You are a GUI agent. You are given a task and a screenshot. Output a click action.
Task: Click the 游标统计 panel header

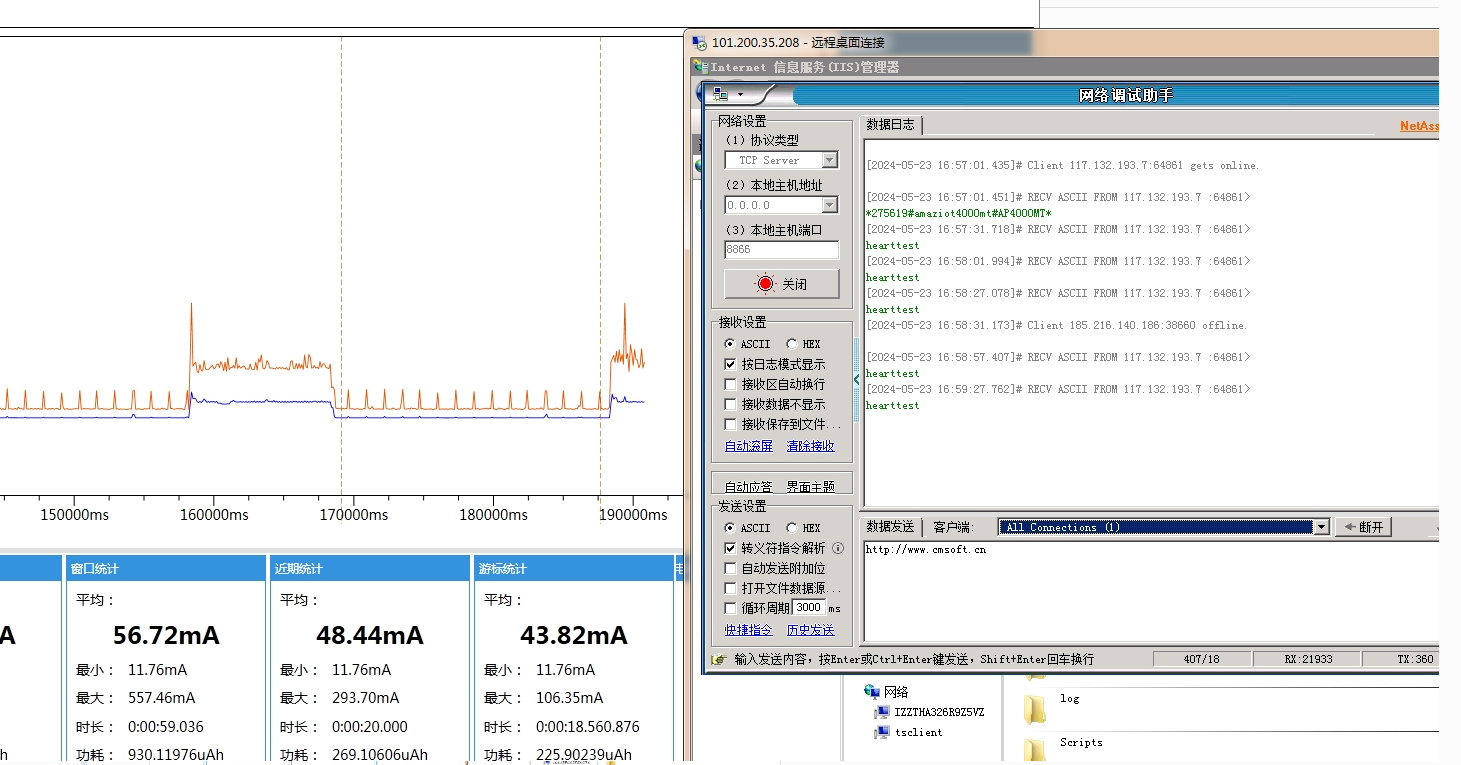pyautogui.click(x=574, y=568)
